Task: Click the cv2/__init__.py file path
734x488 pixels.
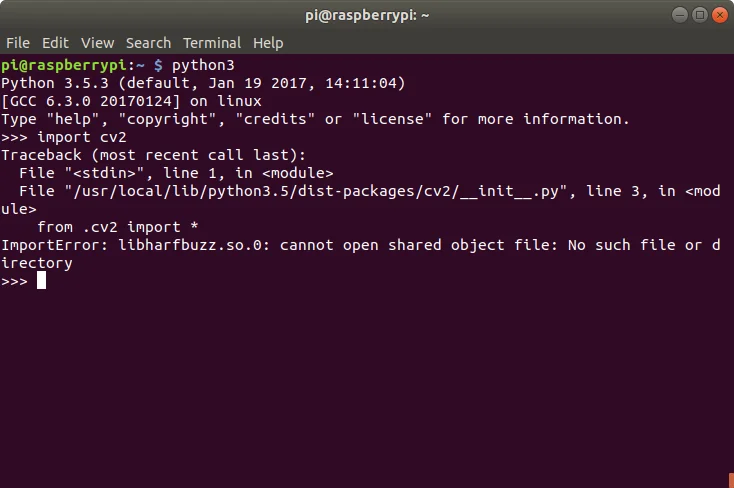Action: coord(316,191)
